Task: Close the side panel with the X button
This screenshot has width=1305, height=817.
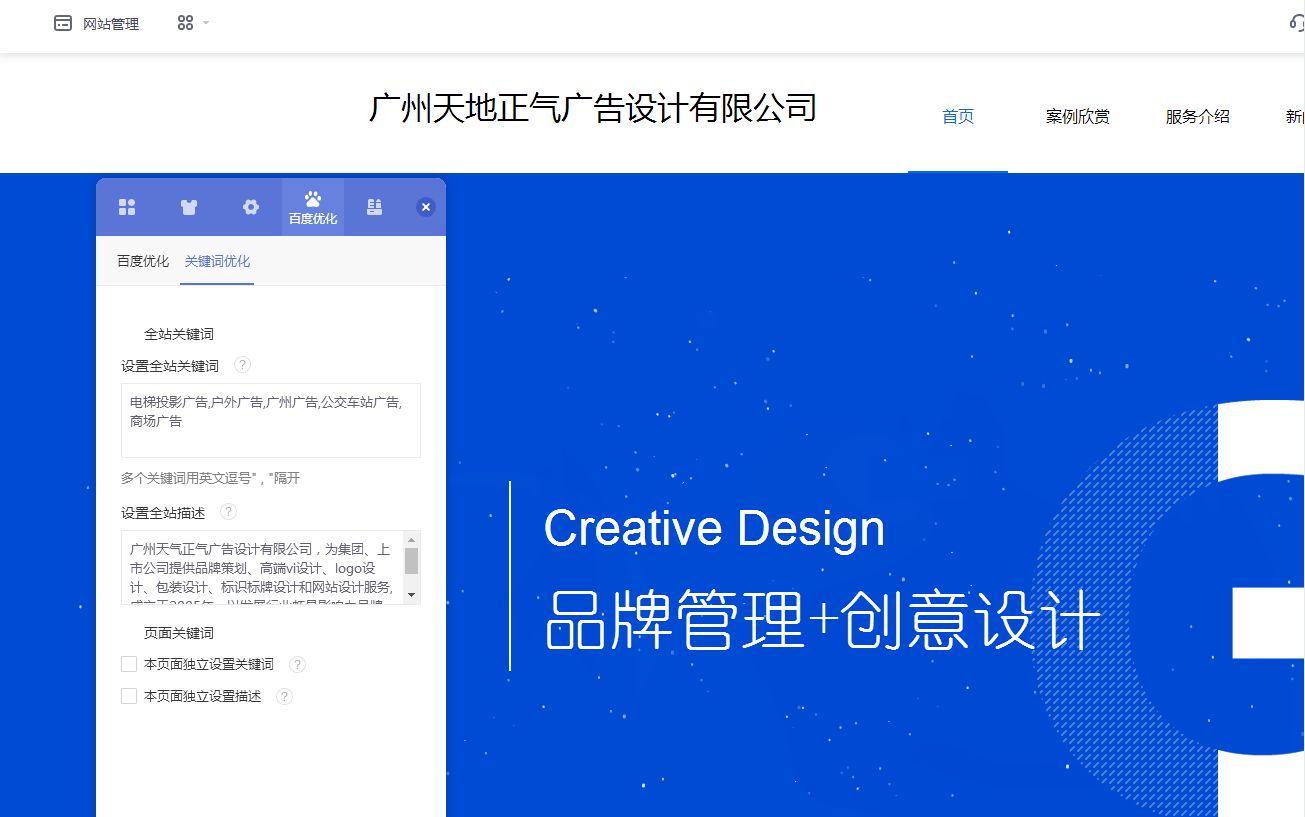Action: coord(426,207)
